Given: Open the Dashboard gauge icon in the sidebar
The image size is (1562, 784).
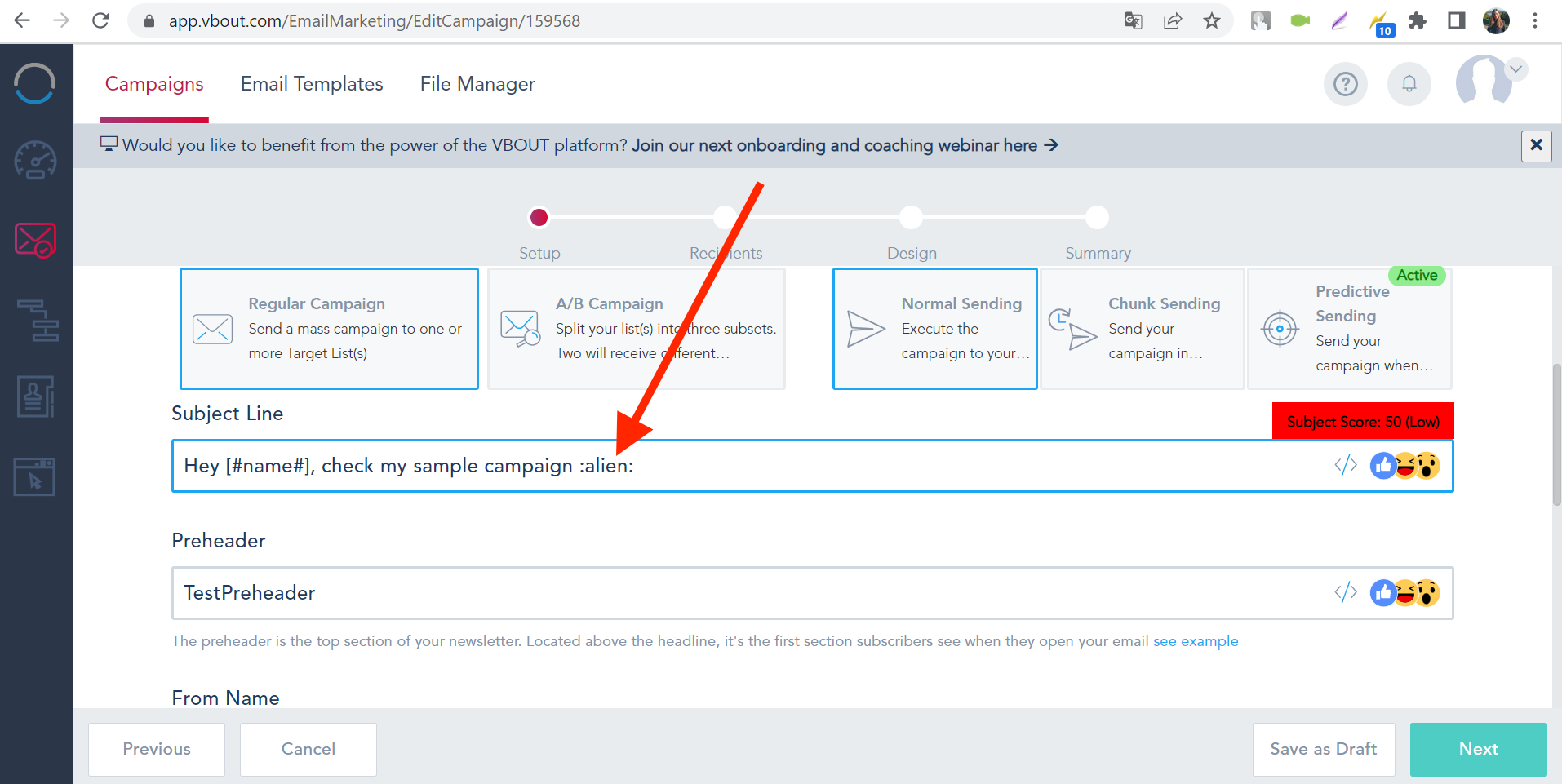Looking at the screenshot, I should [35, 160].
